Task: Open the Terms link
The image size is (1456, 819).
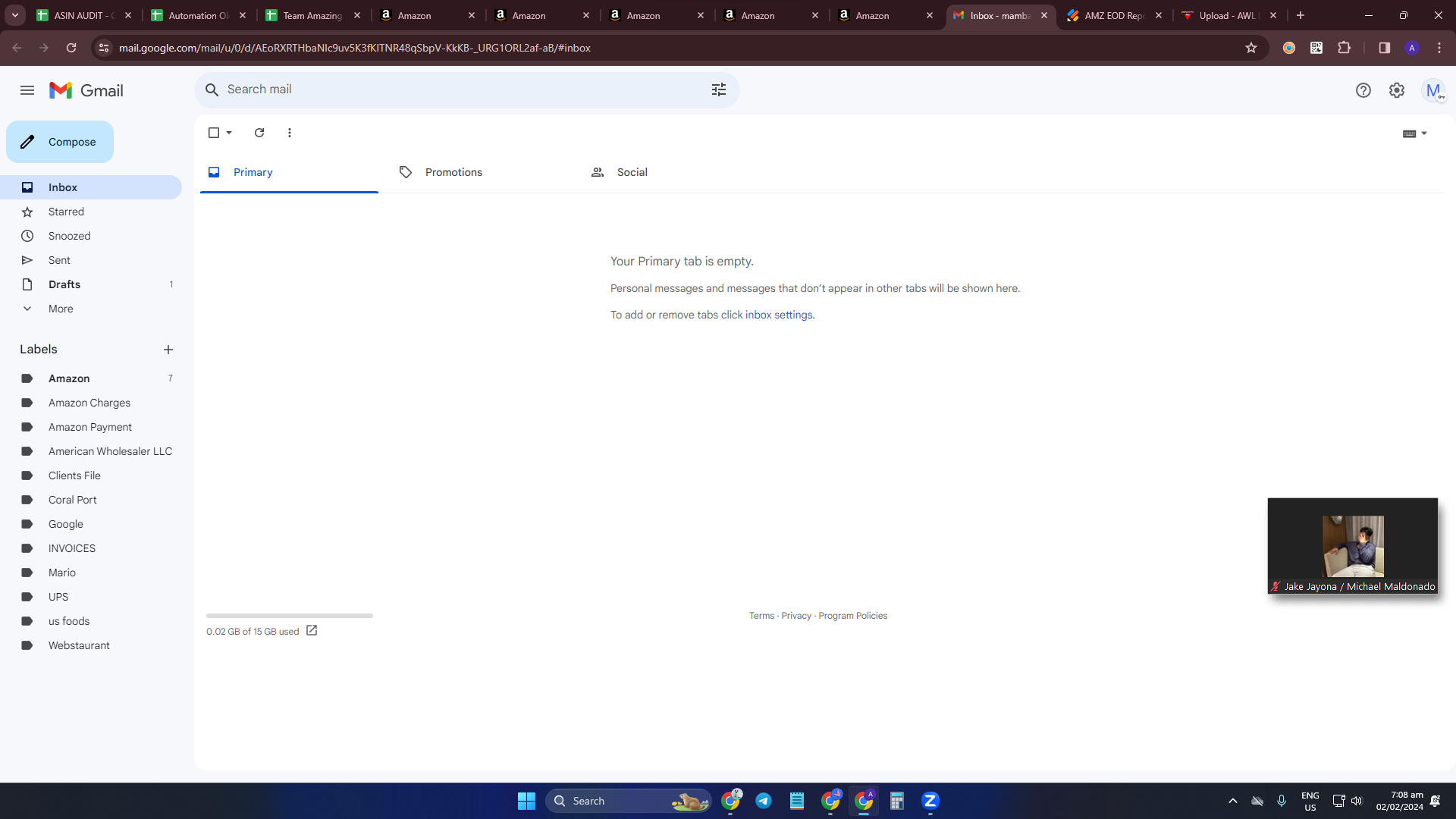Action: (x=761, y=616)
